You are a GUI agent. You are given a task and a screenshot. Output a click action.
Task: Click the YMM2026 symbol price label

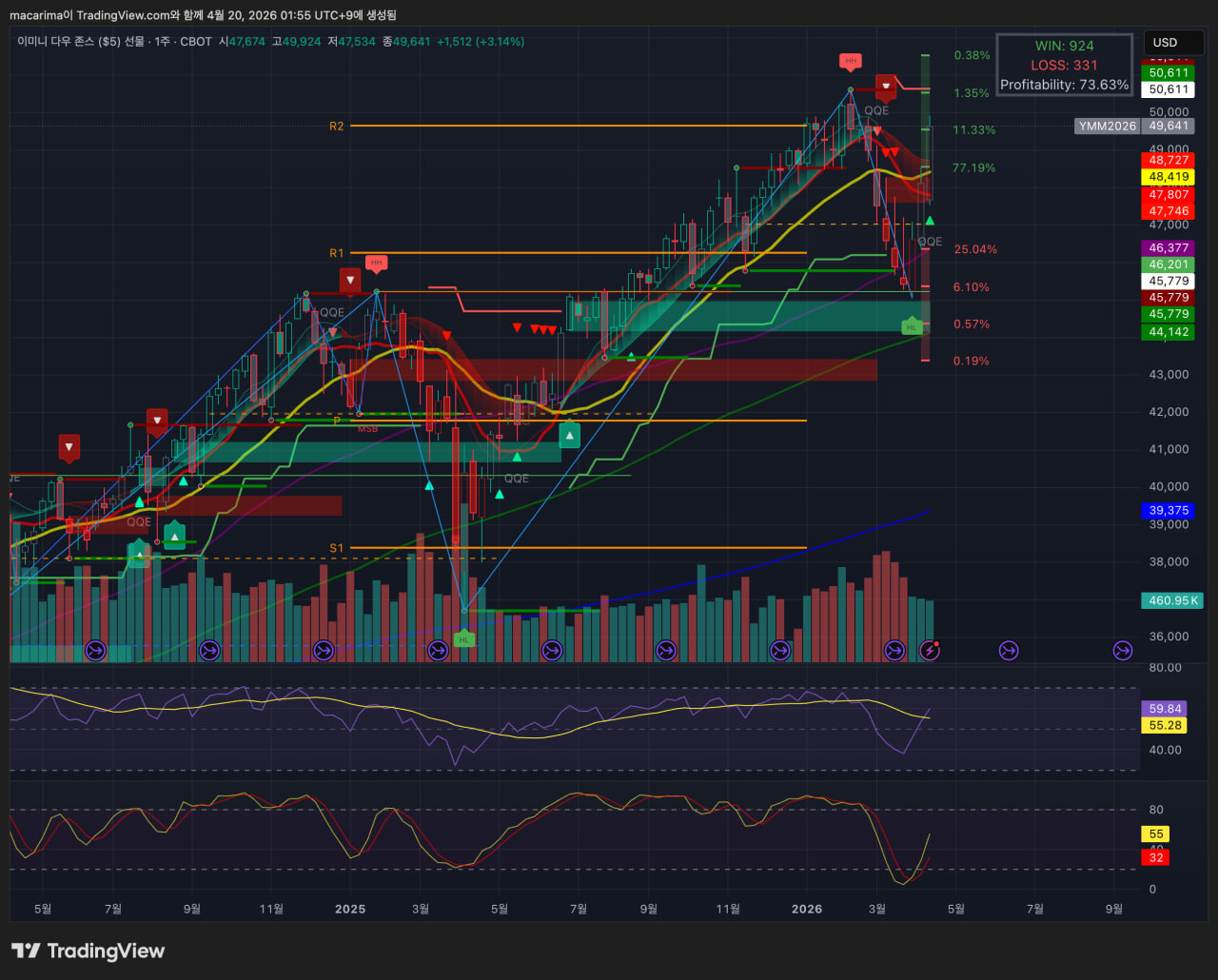coord(1108,126)
